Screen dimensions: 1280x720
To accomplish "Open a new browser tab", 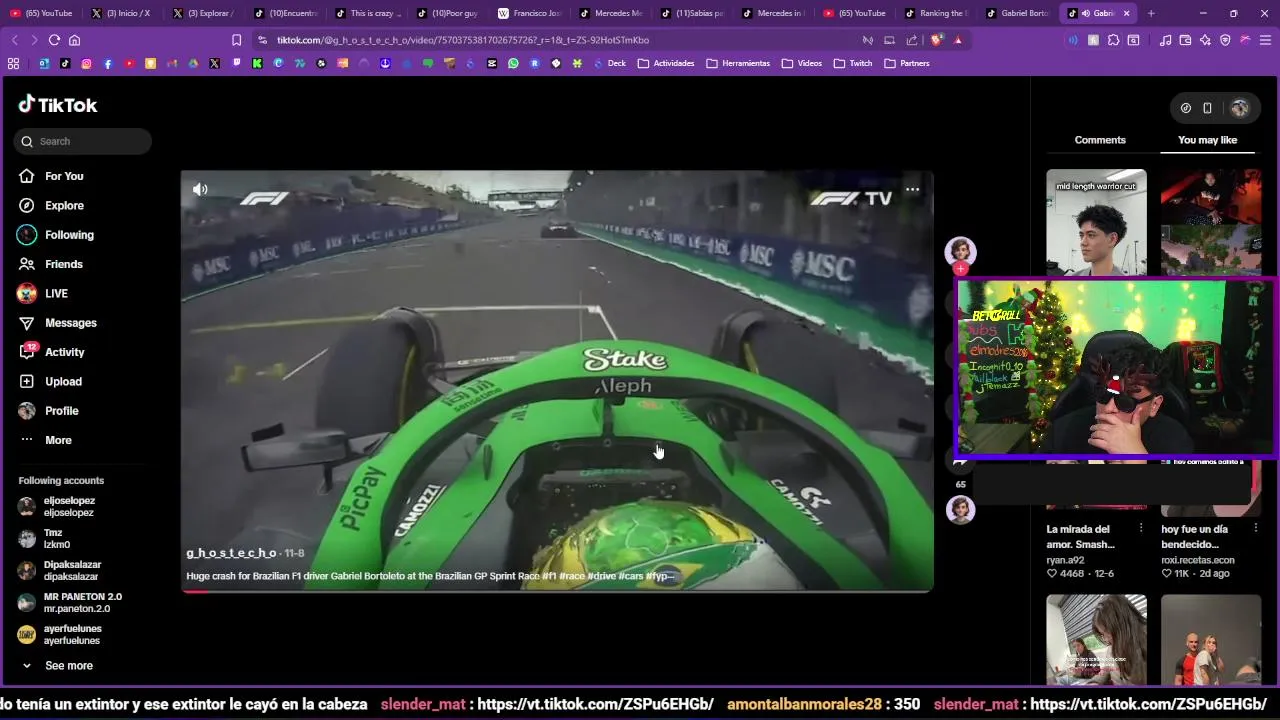I will [x=1151, y=13].
